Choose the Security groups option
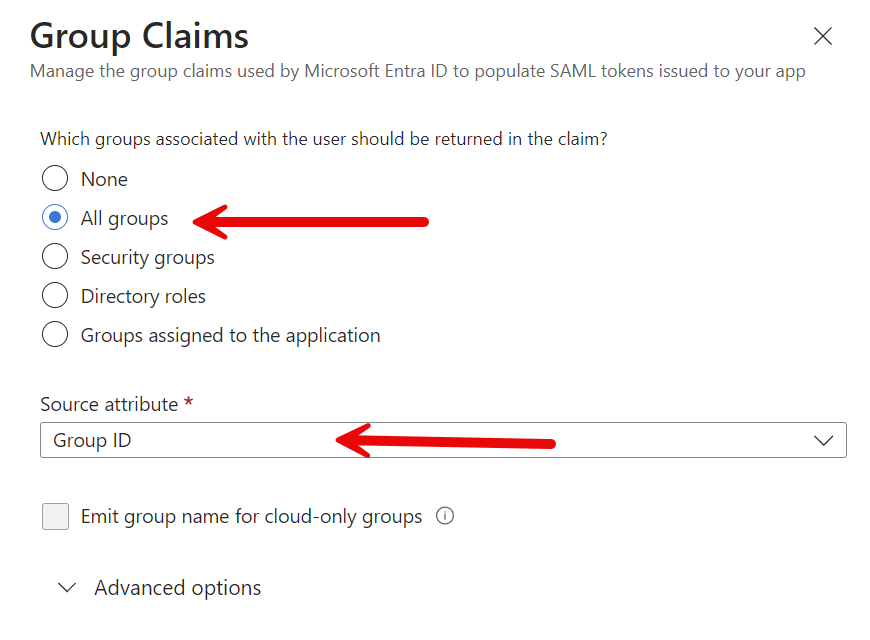The image size is (870, 640). point(55,256)
